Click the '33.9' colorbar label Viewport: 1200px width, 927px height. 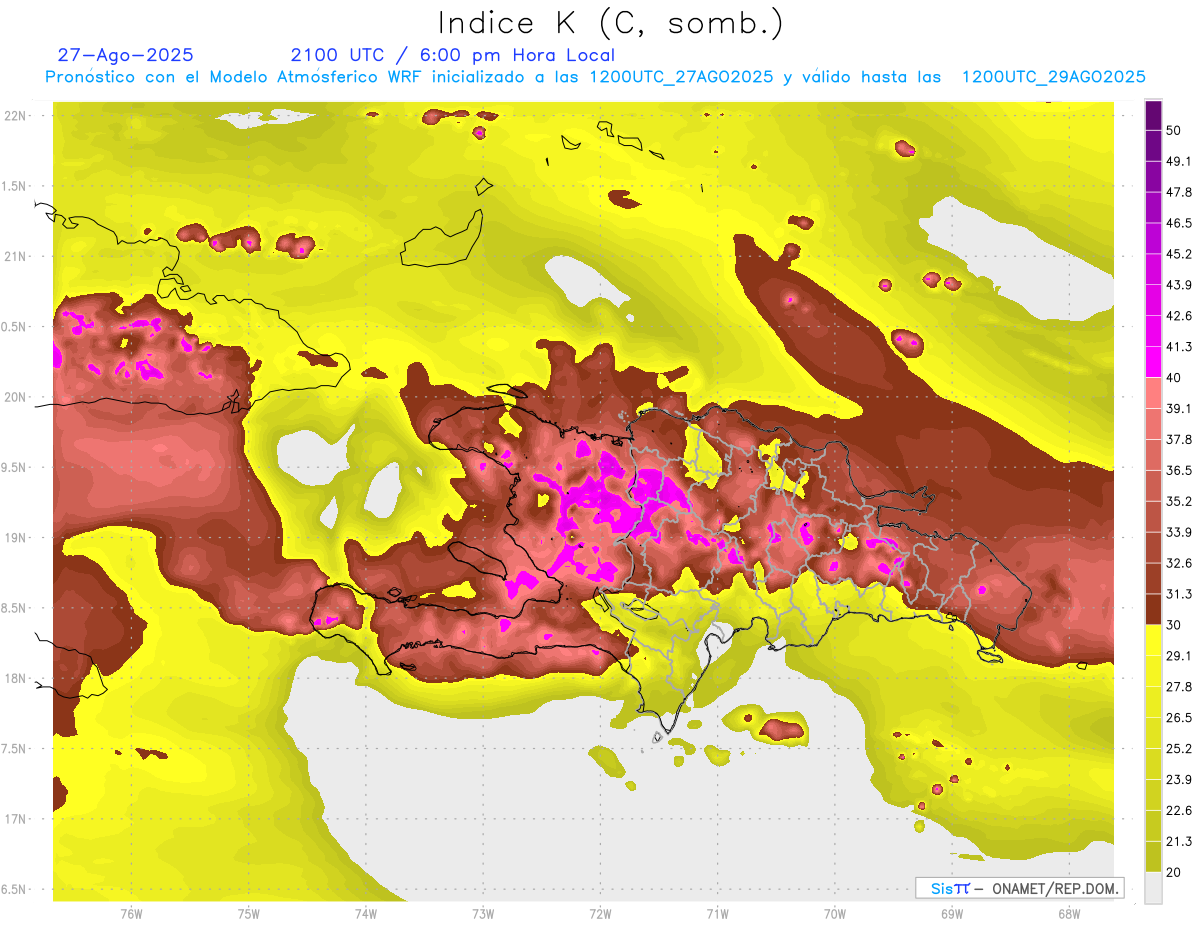(1178, 532)
